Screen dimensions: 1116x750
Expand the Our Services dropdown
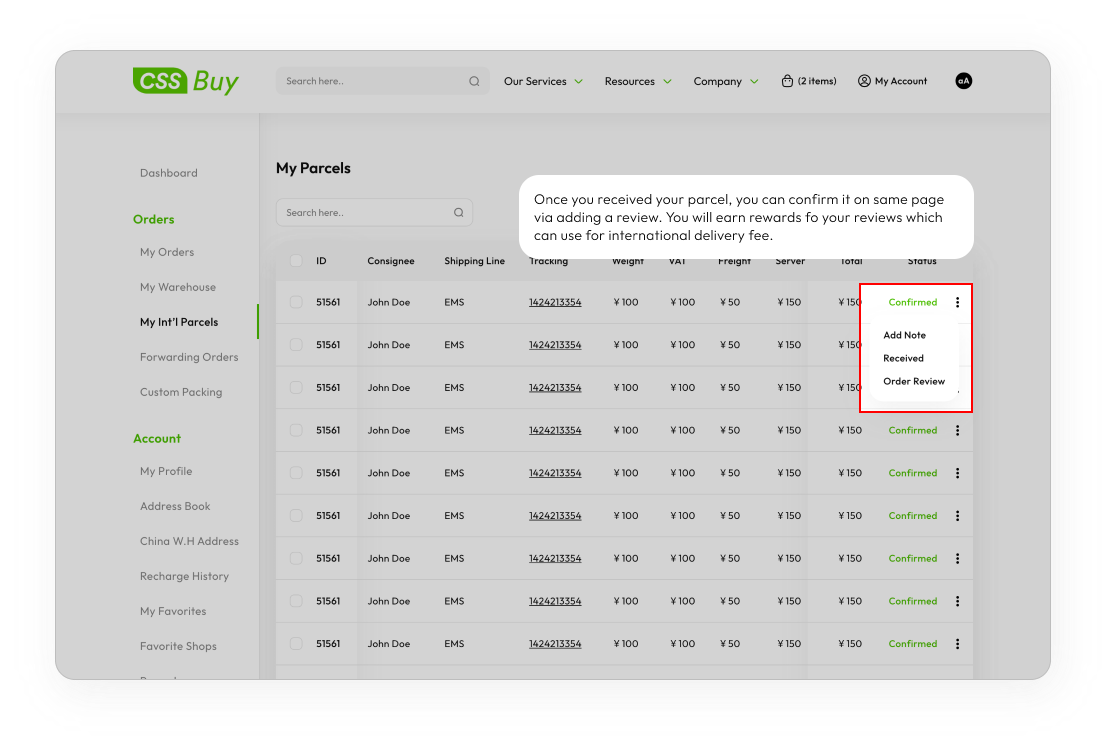(x=543, y=82)
